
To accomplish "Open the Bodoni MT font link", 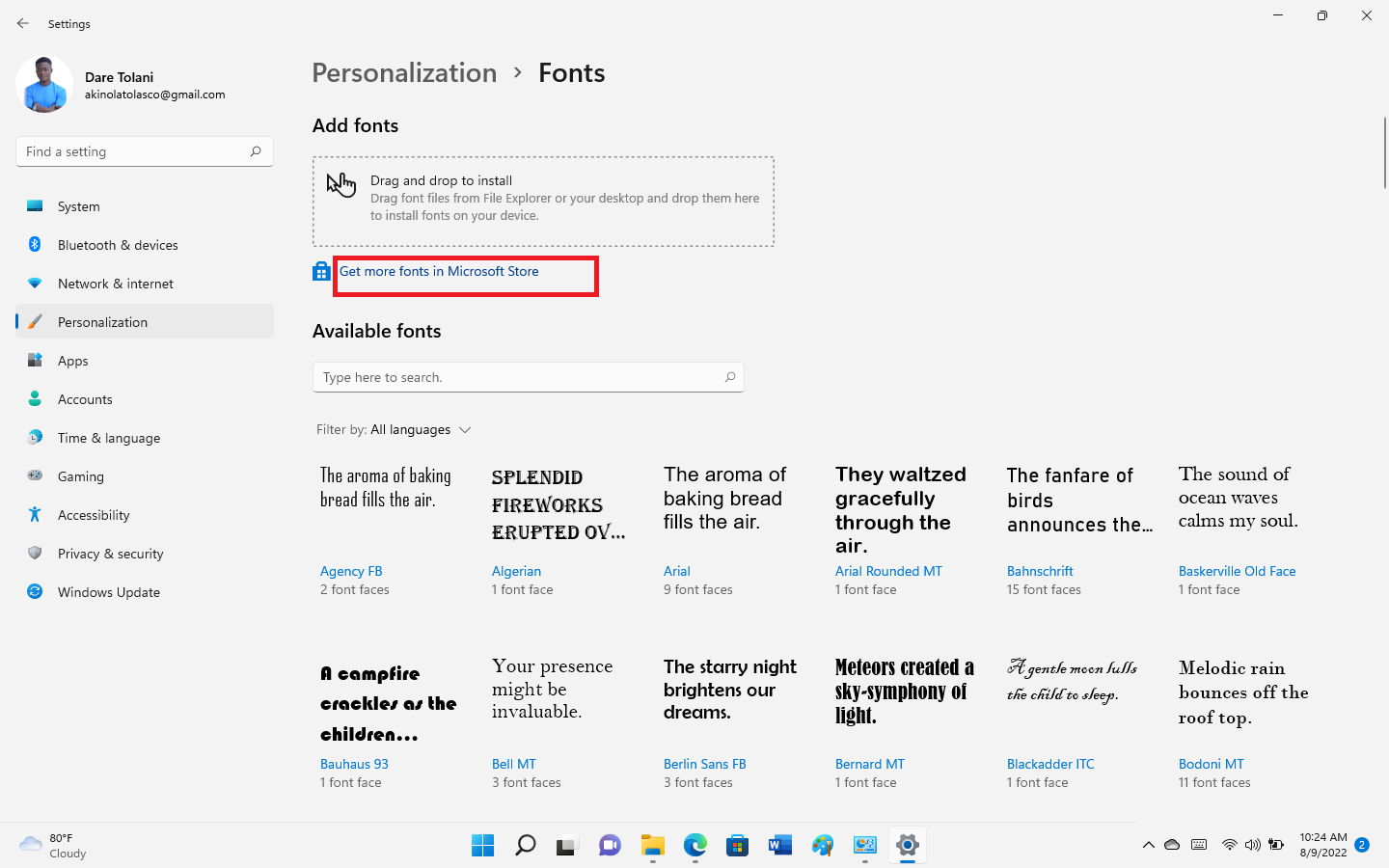I will coord(1211,764).
